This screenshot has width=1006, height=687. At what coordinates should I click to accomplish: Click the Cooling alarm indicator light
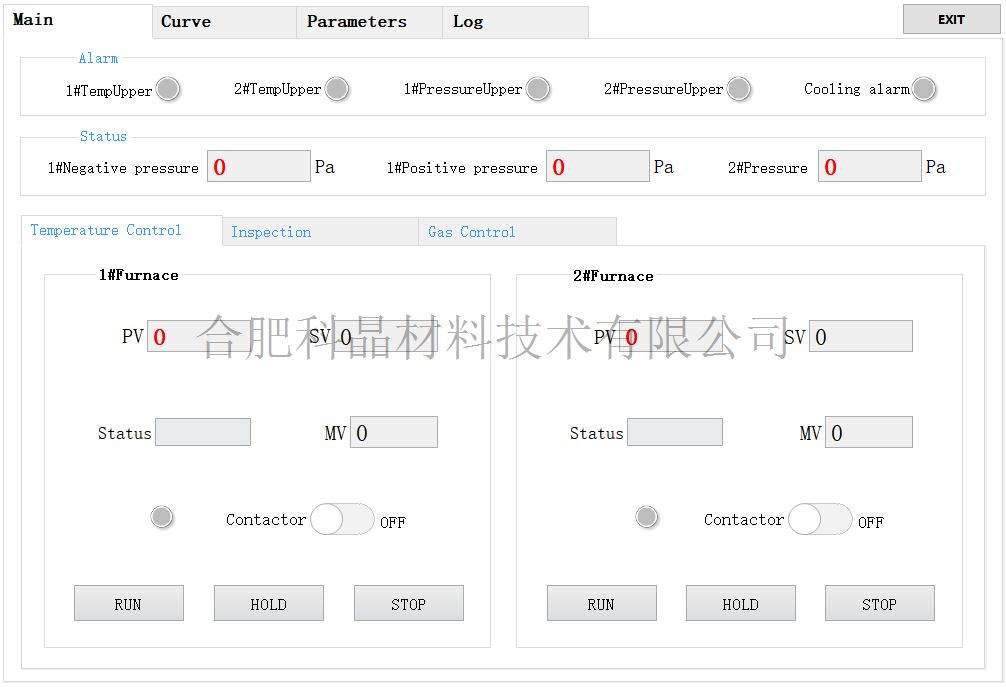[923, 89]
